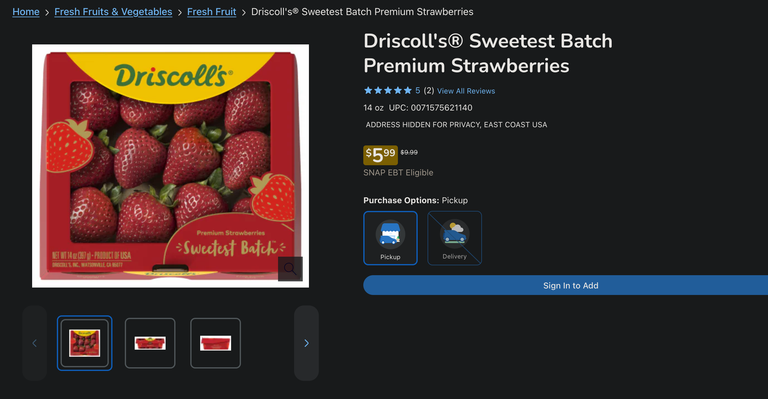This screenshot has height=399, width=768.
Task: Click the main Driscoll's strawberries product image
Action: click(x=170, y=166)
